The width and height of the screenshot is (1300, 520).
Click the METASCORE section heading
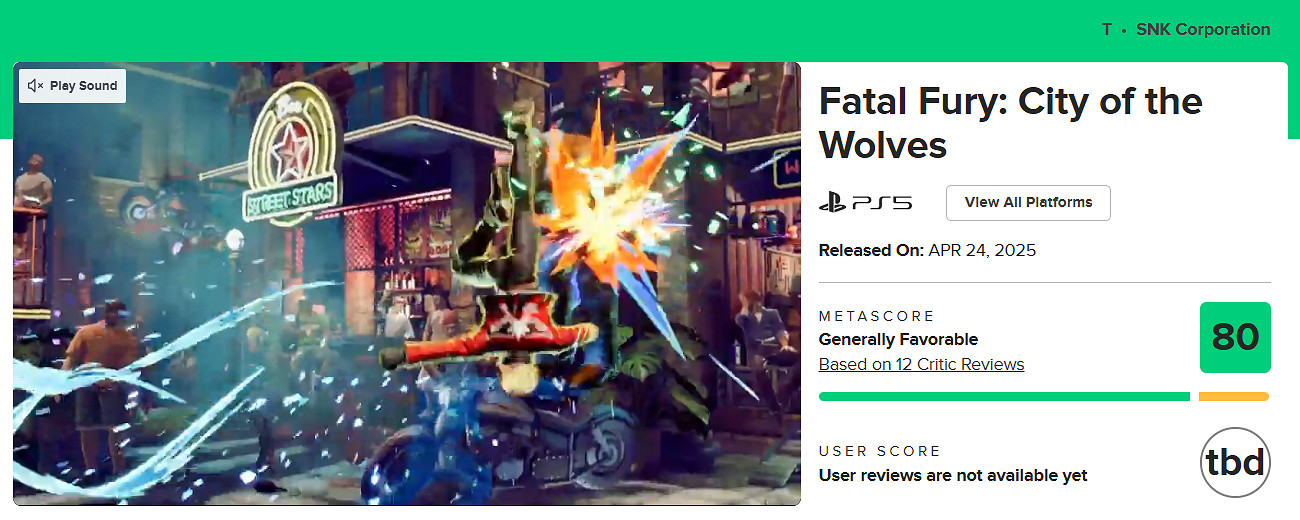[876, 317]
